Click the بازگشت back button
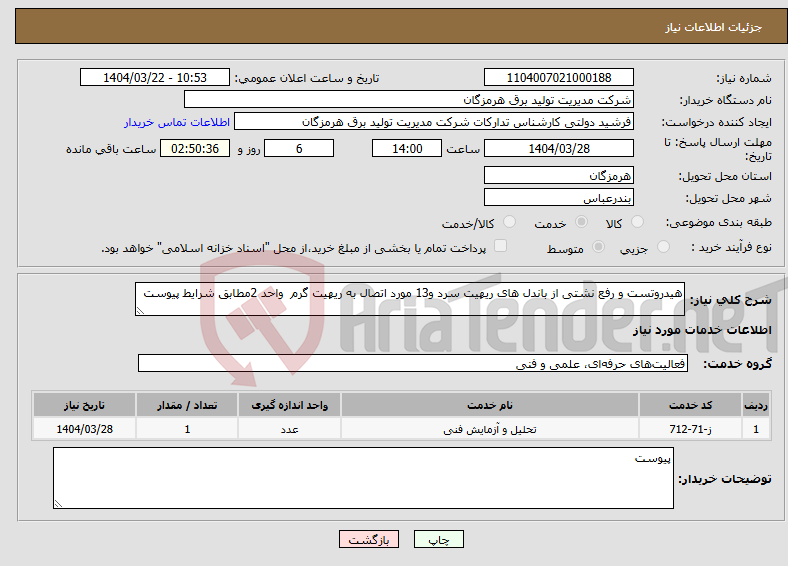This screenshot has height=566, width=788. click(369, 539)
